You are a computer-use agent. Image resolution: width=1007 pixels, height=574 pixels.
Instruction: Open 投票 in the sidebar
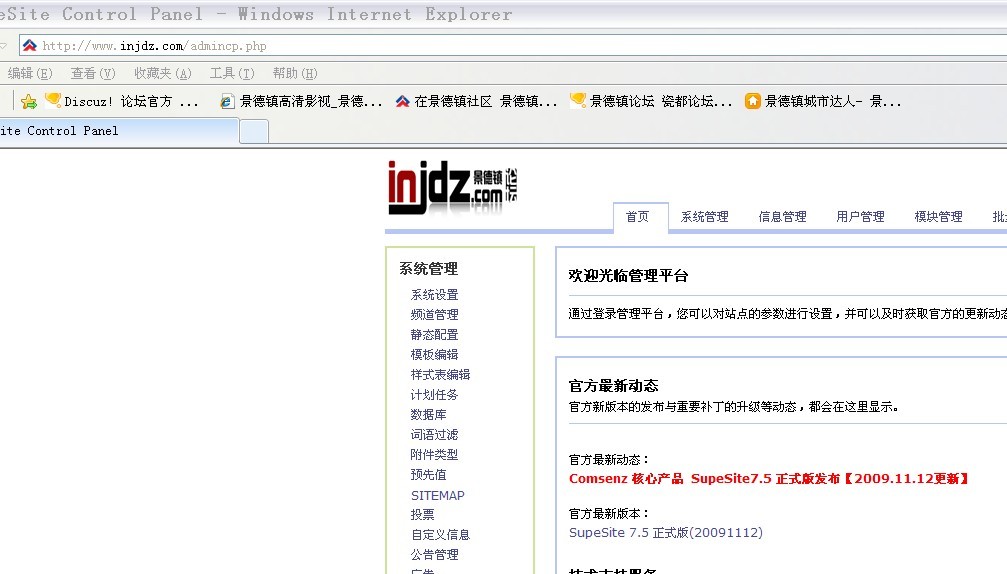pyautogui.click(x=423, y=514)
